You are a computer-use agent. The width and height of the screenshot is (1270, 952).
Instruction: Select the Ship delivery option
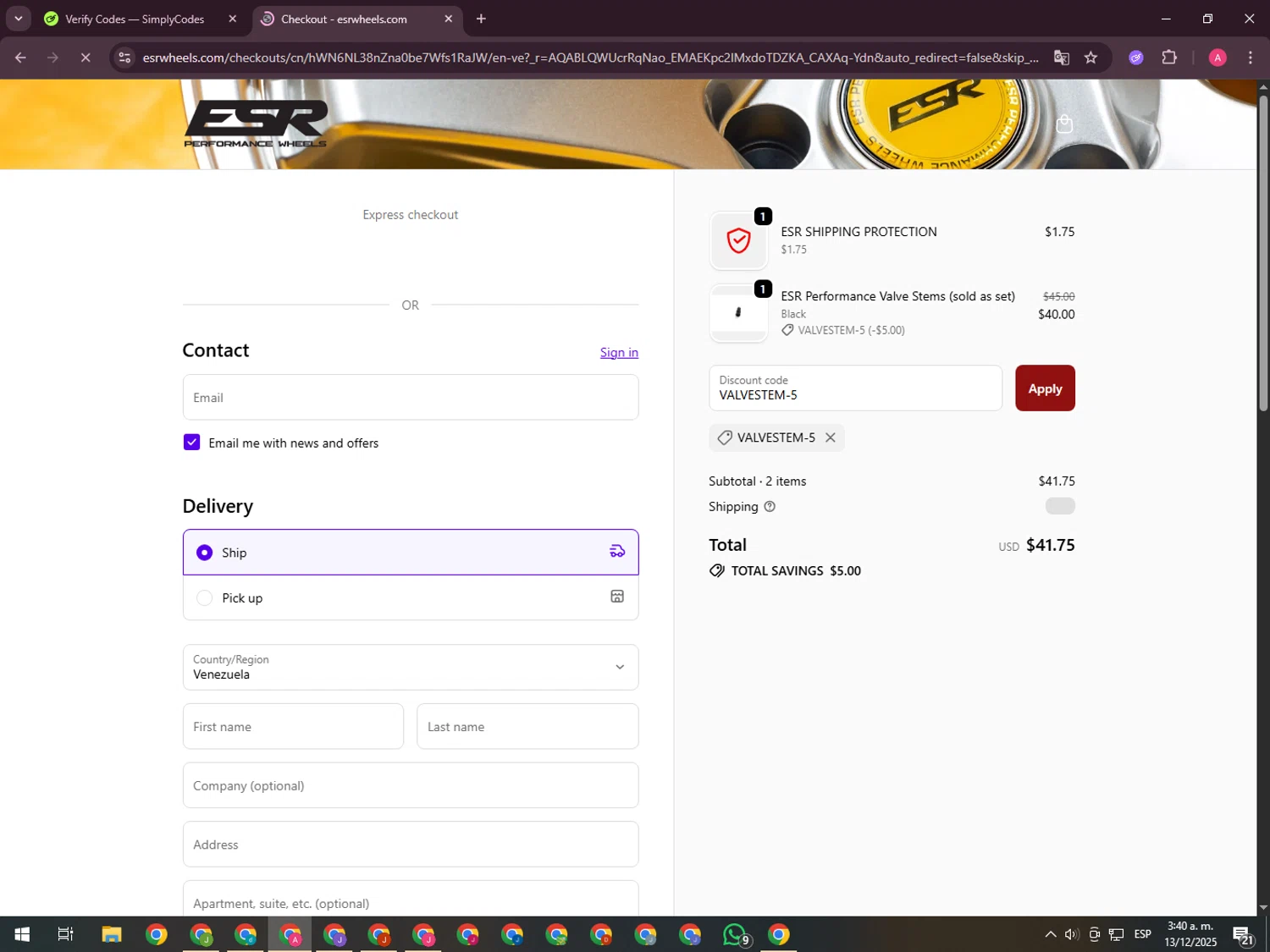411,552
